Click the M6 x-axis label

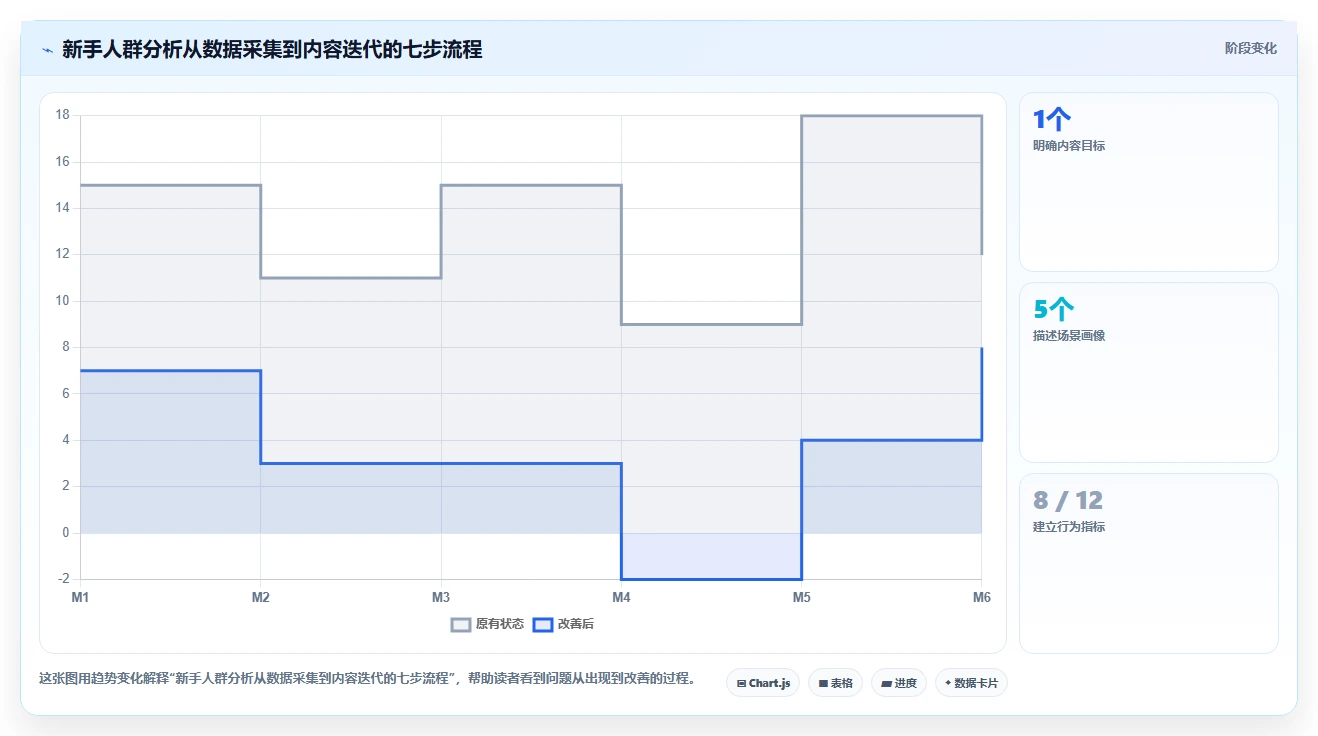point(981,597)
